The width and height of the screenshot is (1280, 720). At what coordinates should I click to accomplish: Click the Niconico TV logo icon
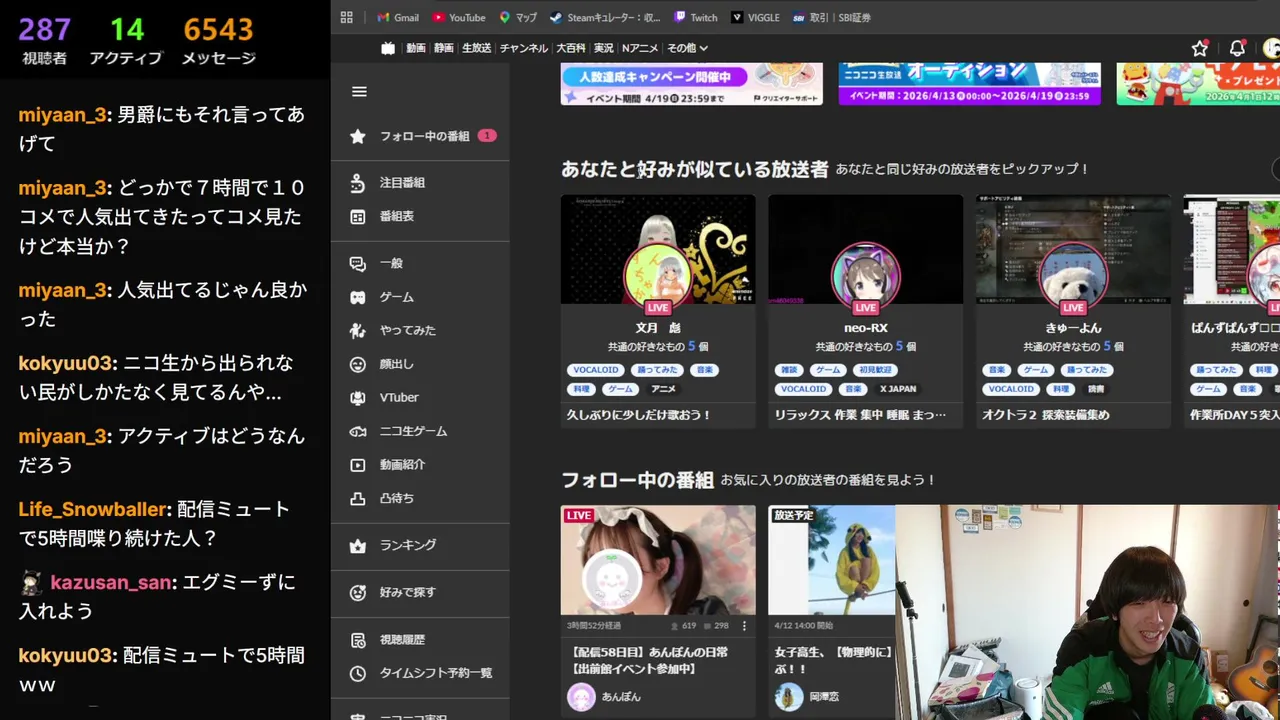[x=388, y=48]
